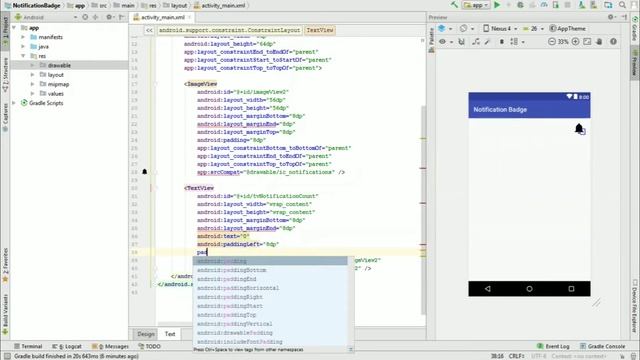The image size is (640, 360).
Task: Run the app with green play button
Action: pyautogui.click(x=497, y=5)
